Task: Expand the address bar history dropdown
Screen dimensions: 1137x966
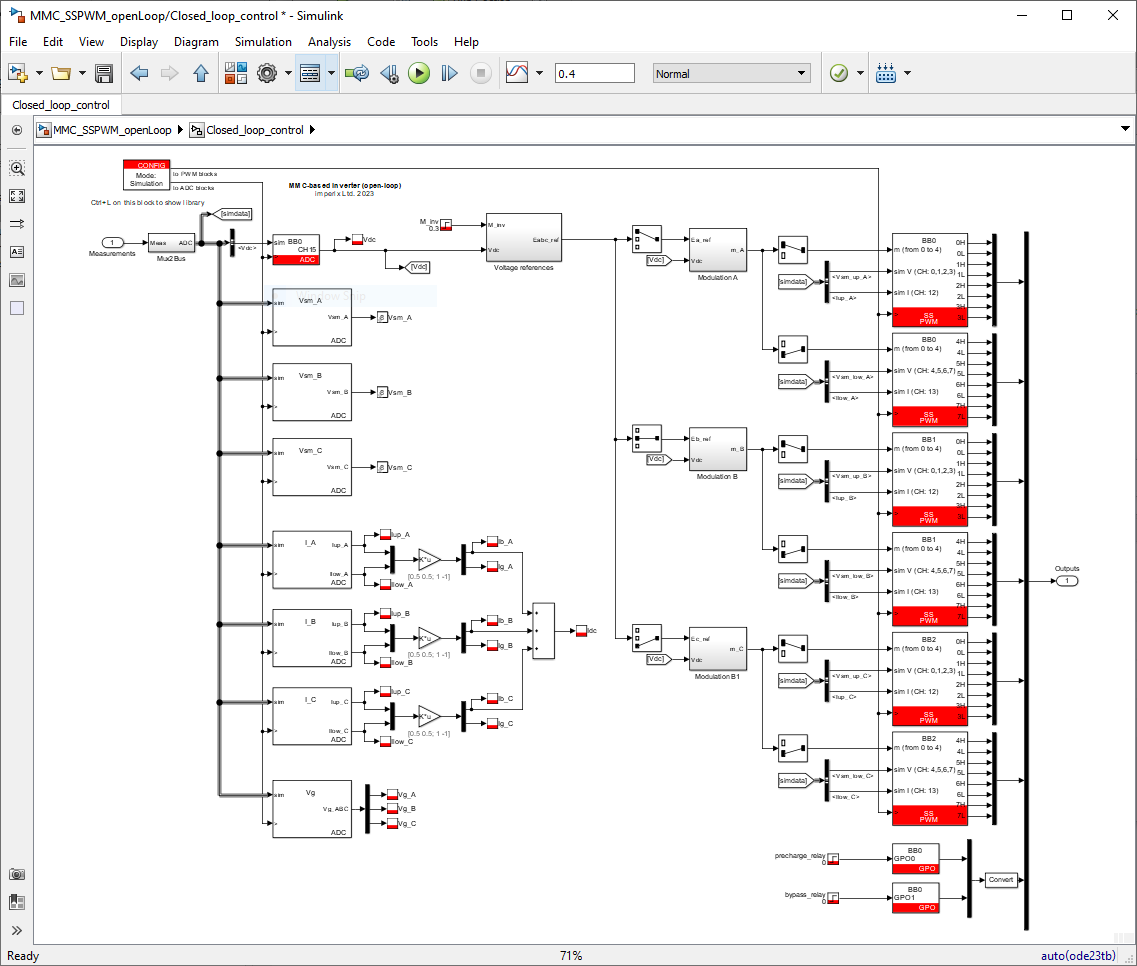Action: click(x=1123, y=130)
